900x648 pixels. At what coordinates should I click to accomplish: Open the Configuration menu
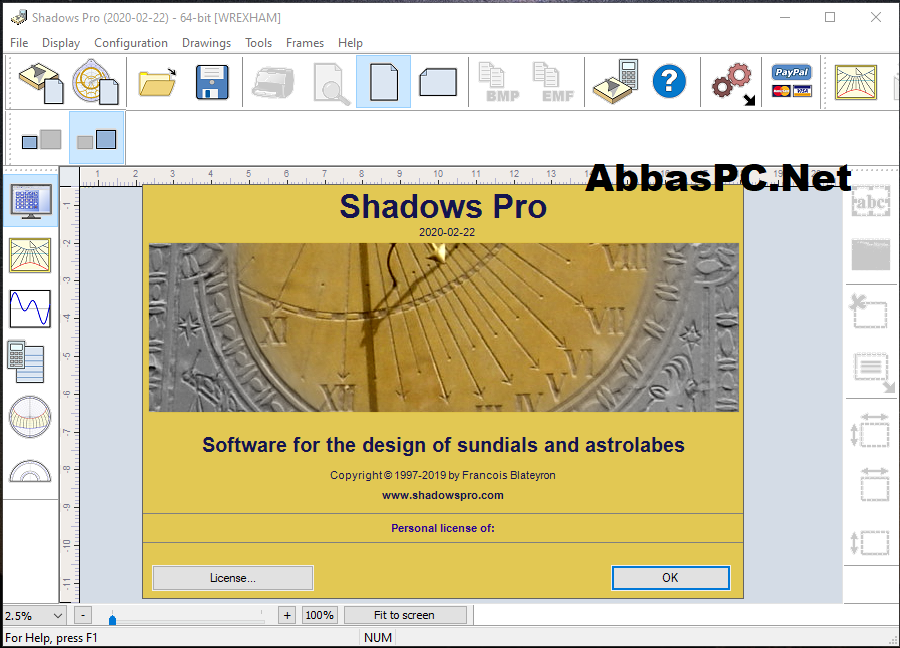point(131,43)
